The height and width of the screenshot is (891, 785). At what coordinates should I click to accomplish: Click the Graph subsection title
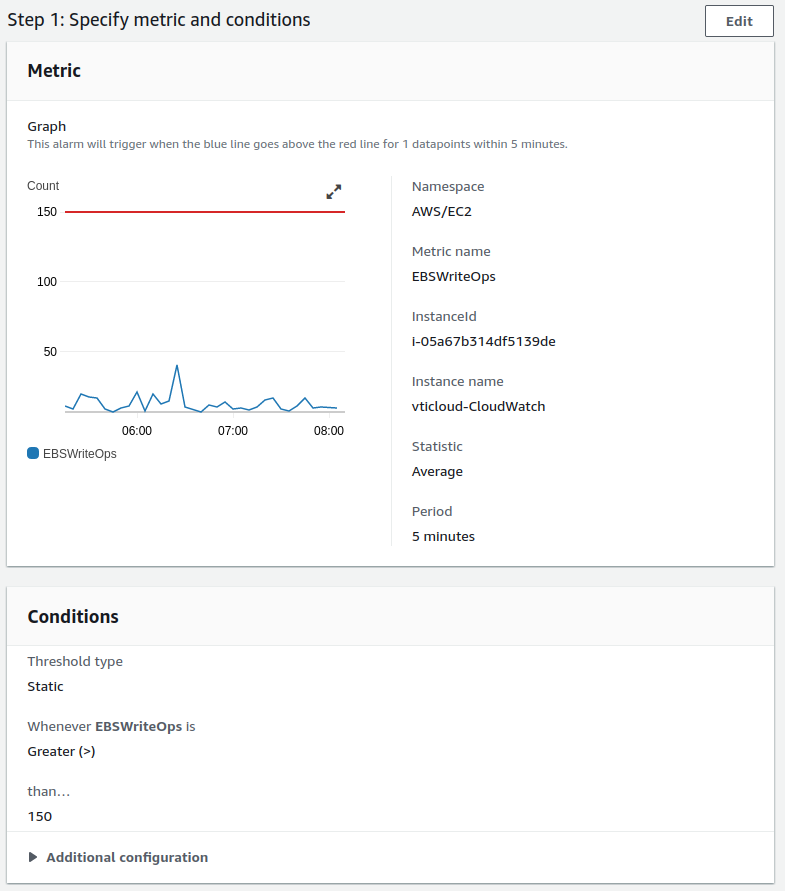coord(47,126)
